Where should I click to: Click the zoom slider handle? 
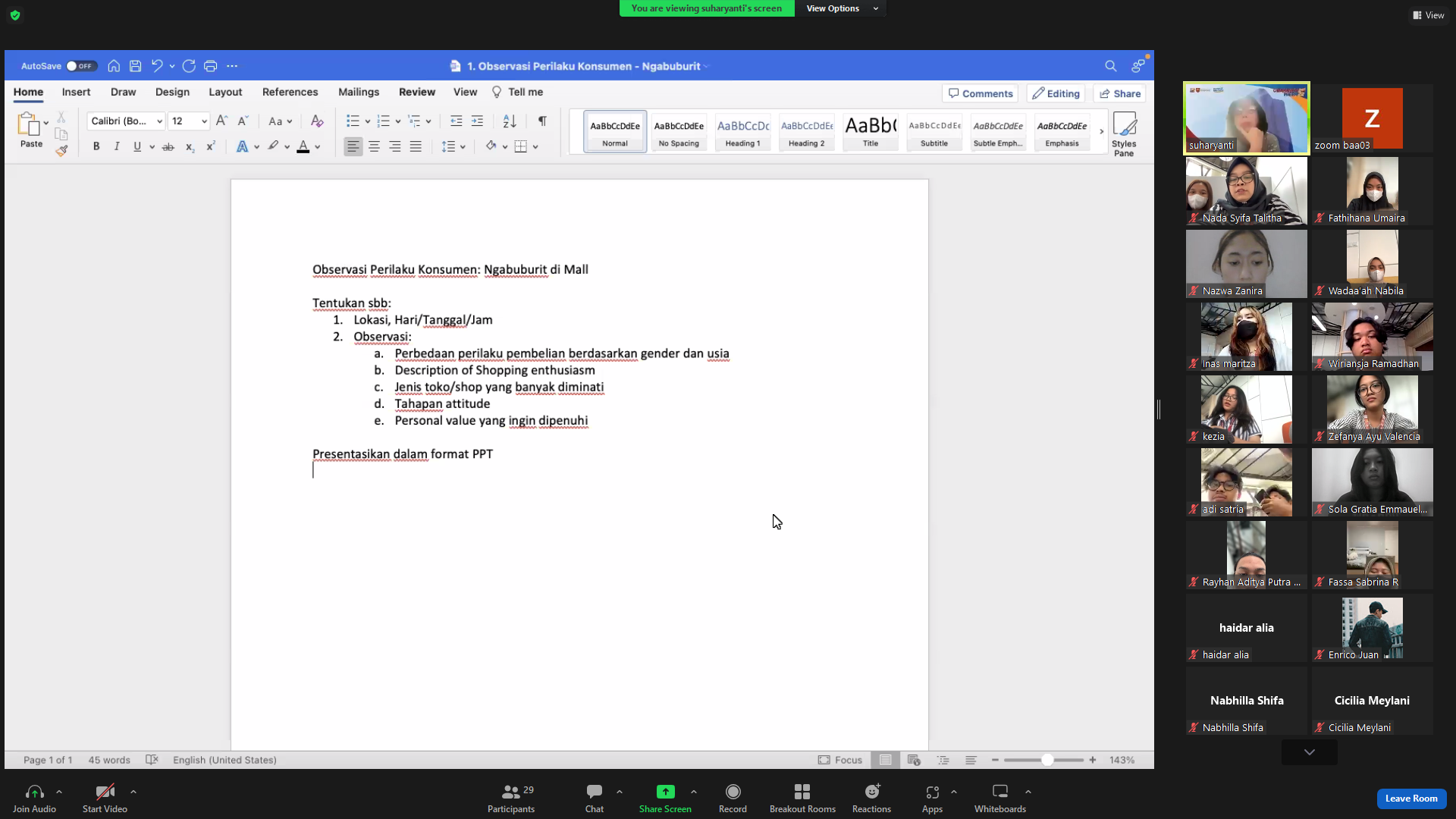(1046, 760)
